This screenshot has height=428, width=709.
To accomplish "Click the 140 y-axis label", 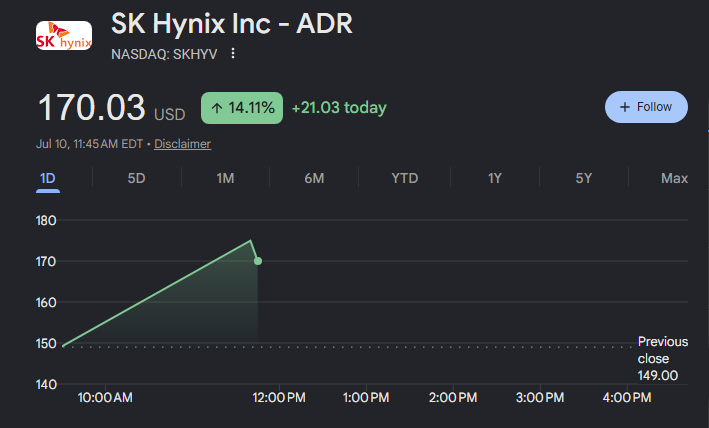I will (x=46, y=385).
